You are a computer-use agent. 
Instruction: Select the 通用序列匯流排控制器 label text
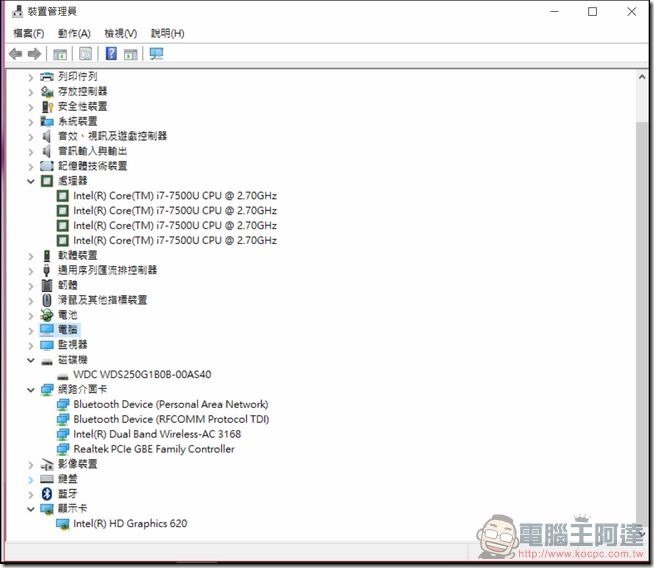[108, 270]
